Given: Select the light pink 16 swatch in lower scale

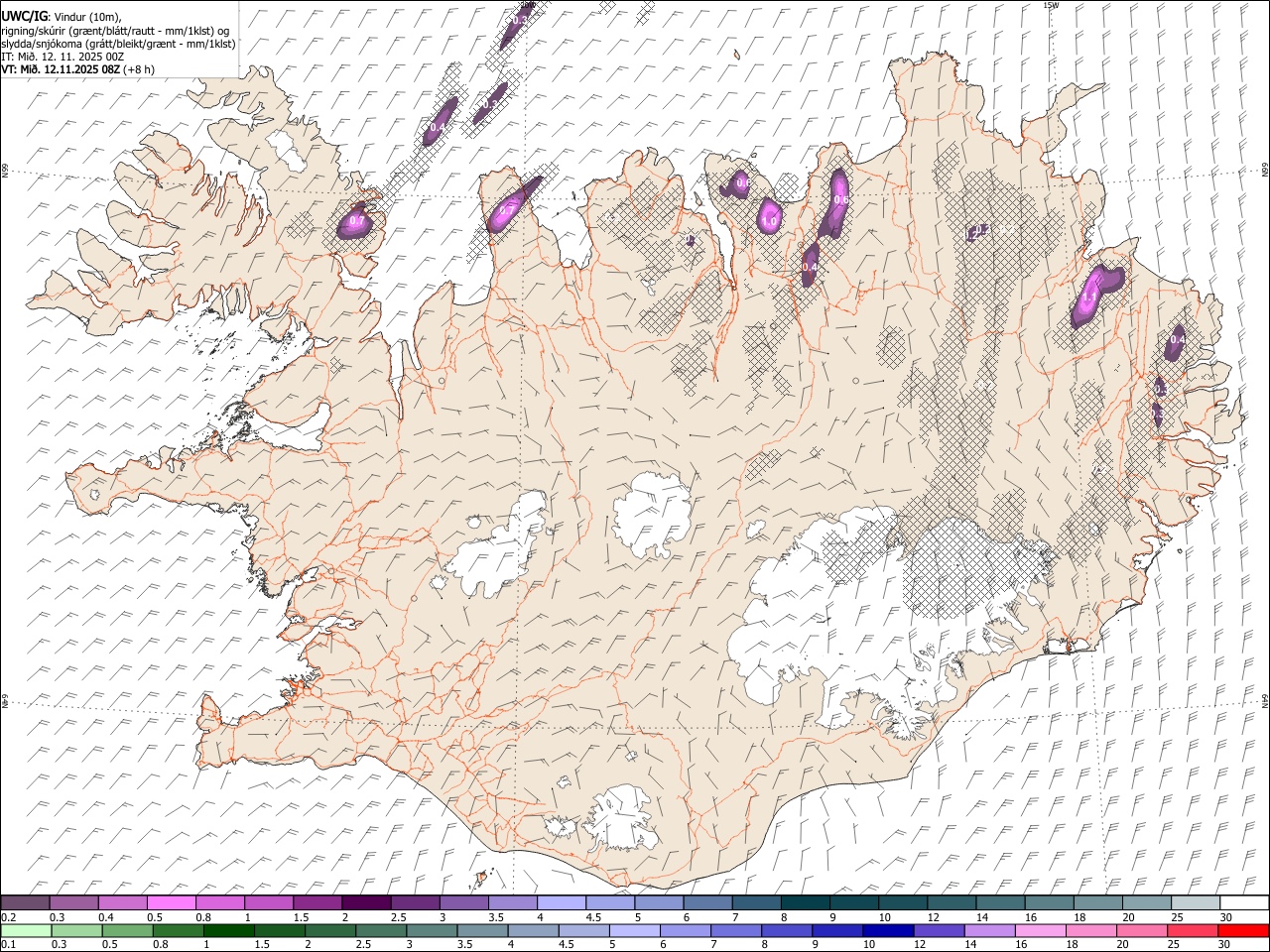Looking at the screenshot, I should click(x=1040, y=930).
